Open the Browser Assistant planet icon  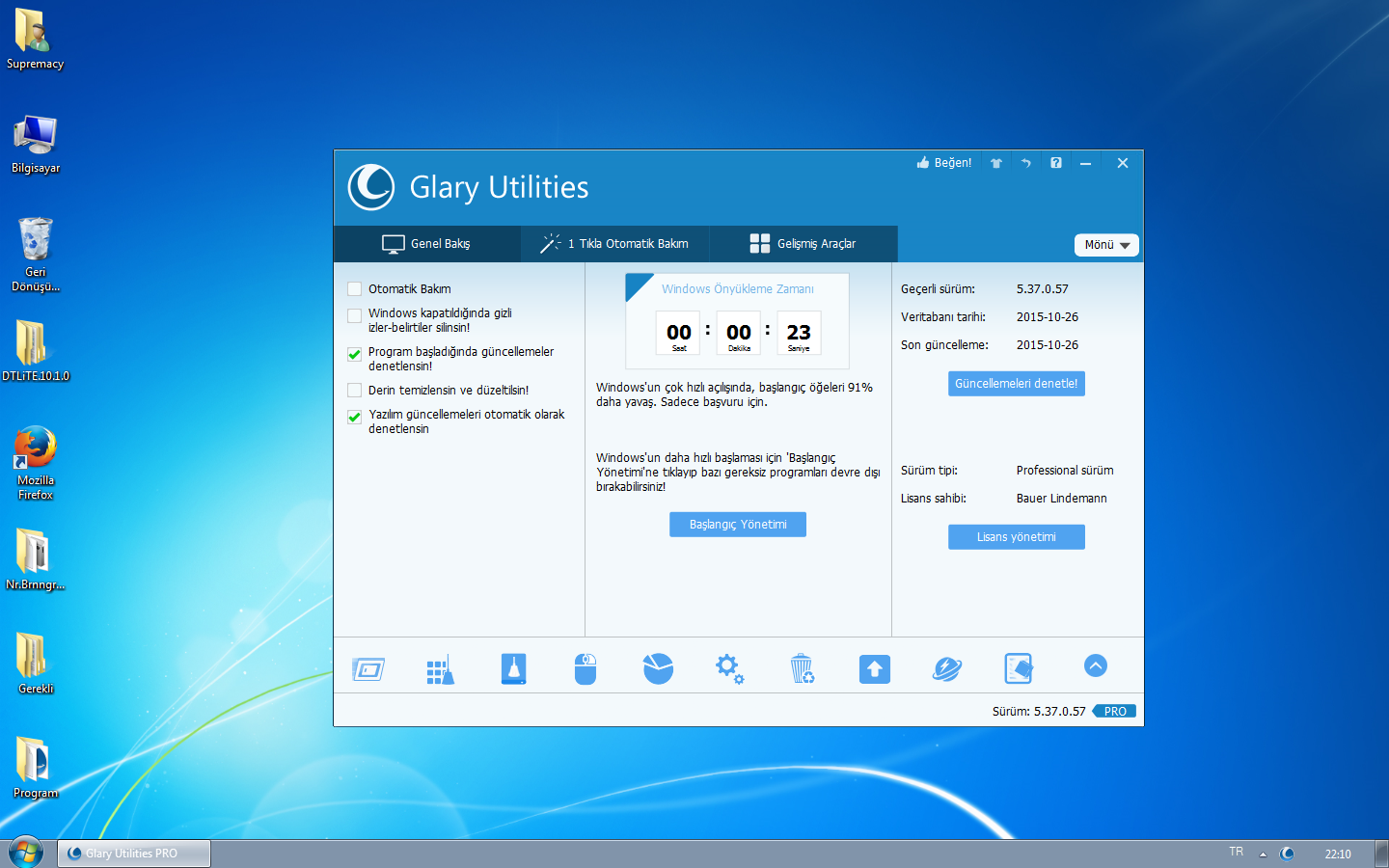947,668
